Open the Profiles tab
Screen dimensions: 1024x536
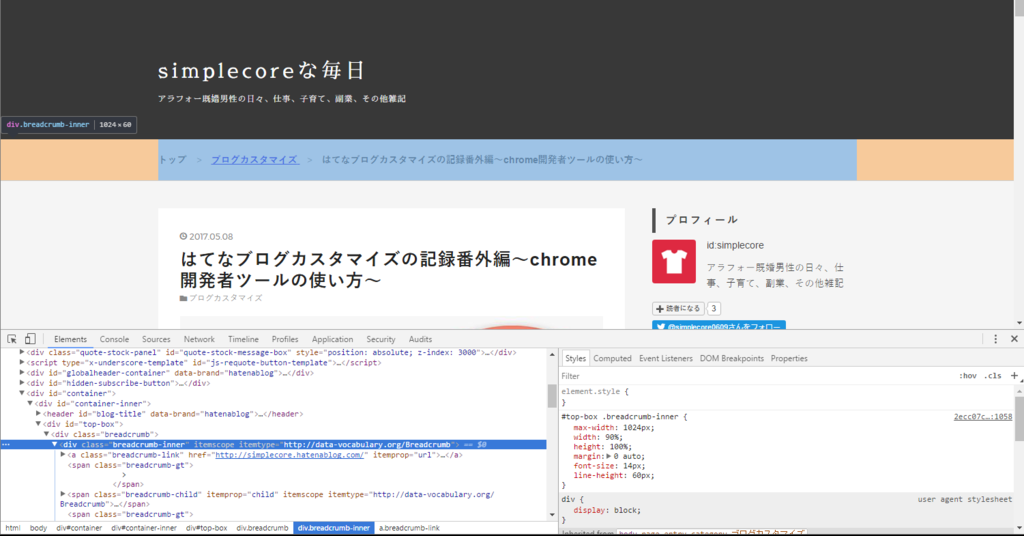pos(285,339)
